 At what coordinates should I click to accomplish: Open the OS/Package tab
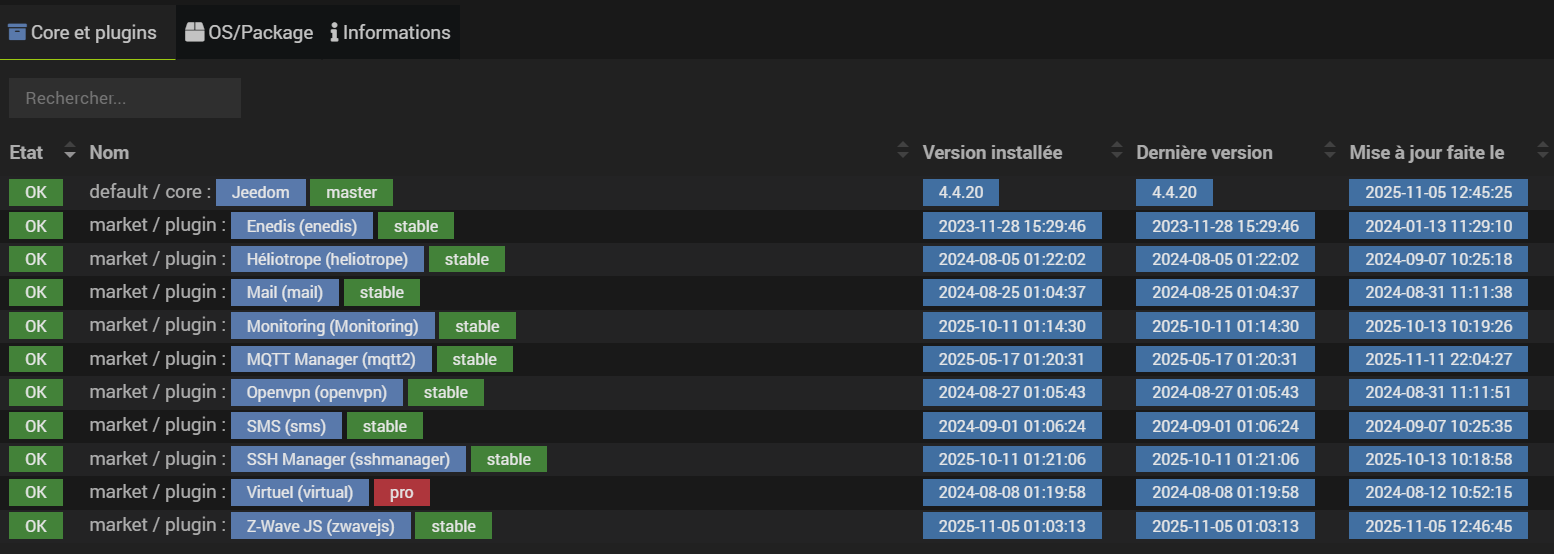pyautogui.click(x=249, y=32)
